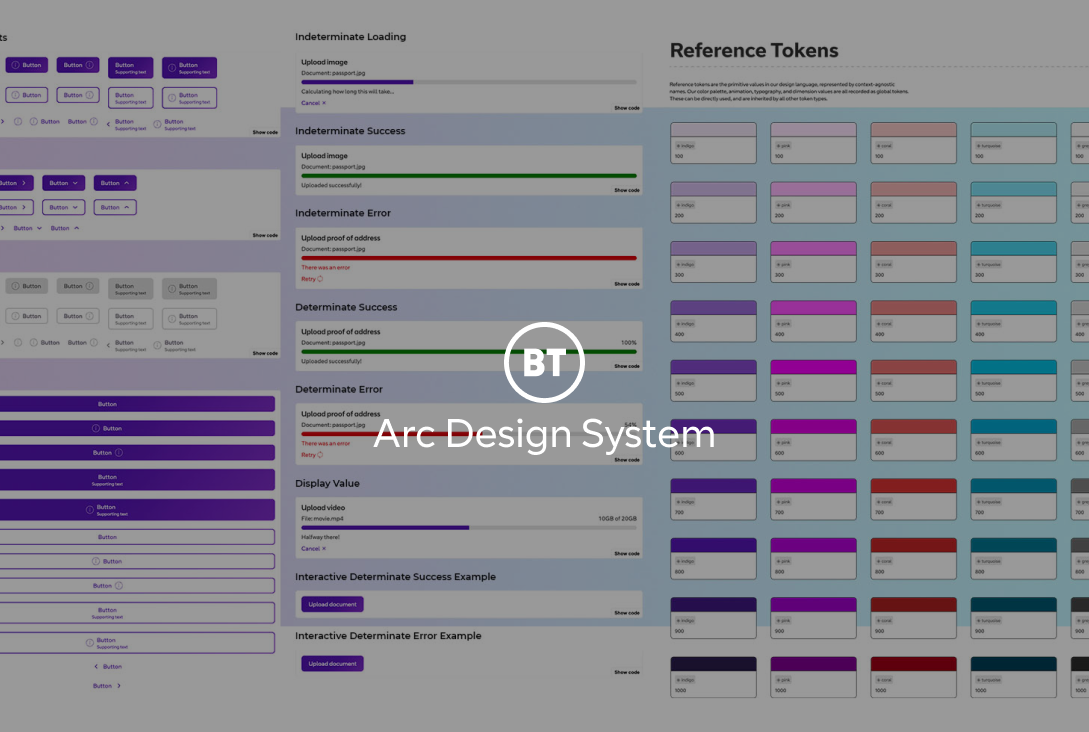Image resolution: width=1089 pixels, height=732 pixels.
Task: Collapse the filled Button with up chevron
Action: tap(115, 183)
